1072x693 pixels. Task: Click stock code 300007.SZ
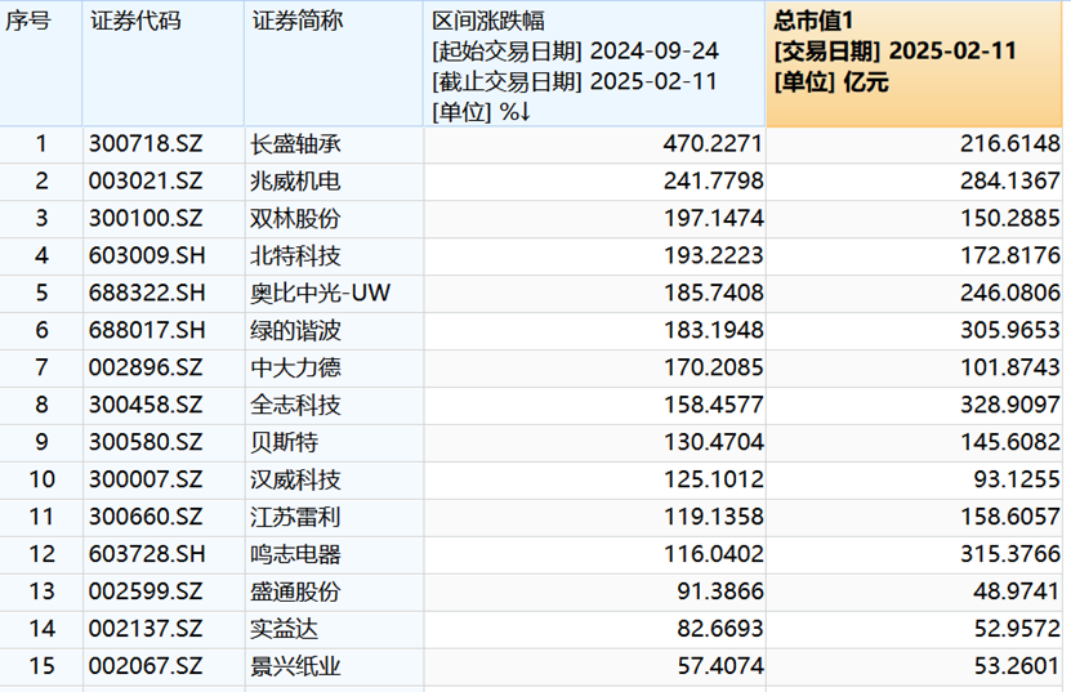(x=146, y=479)
